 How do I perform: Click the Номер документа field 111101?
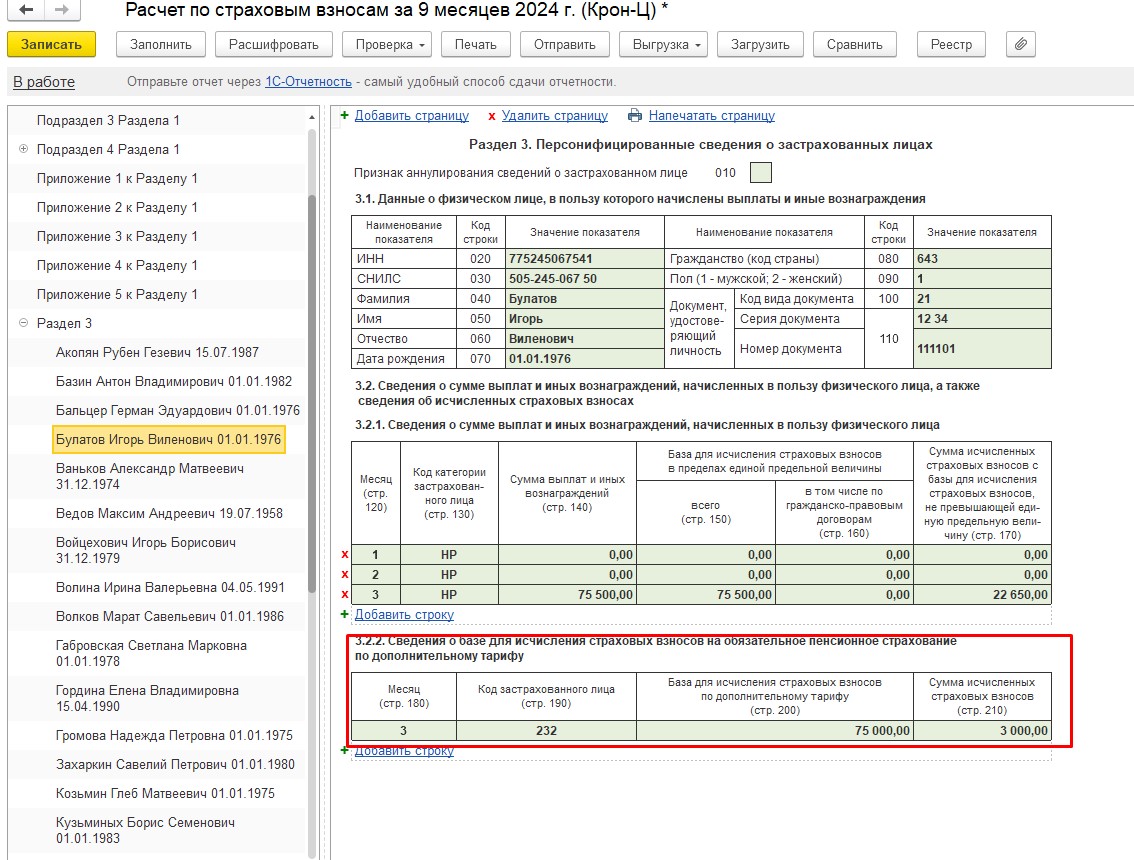click(x=982, y=349)
